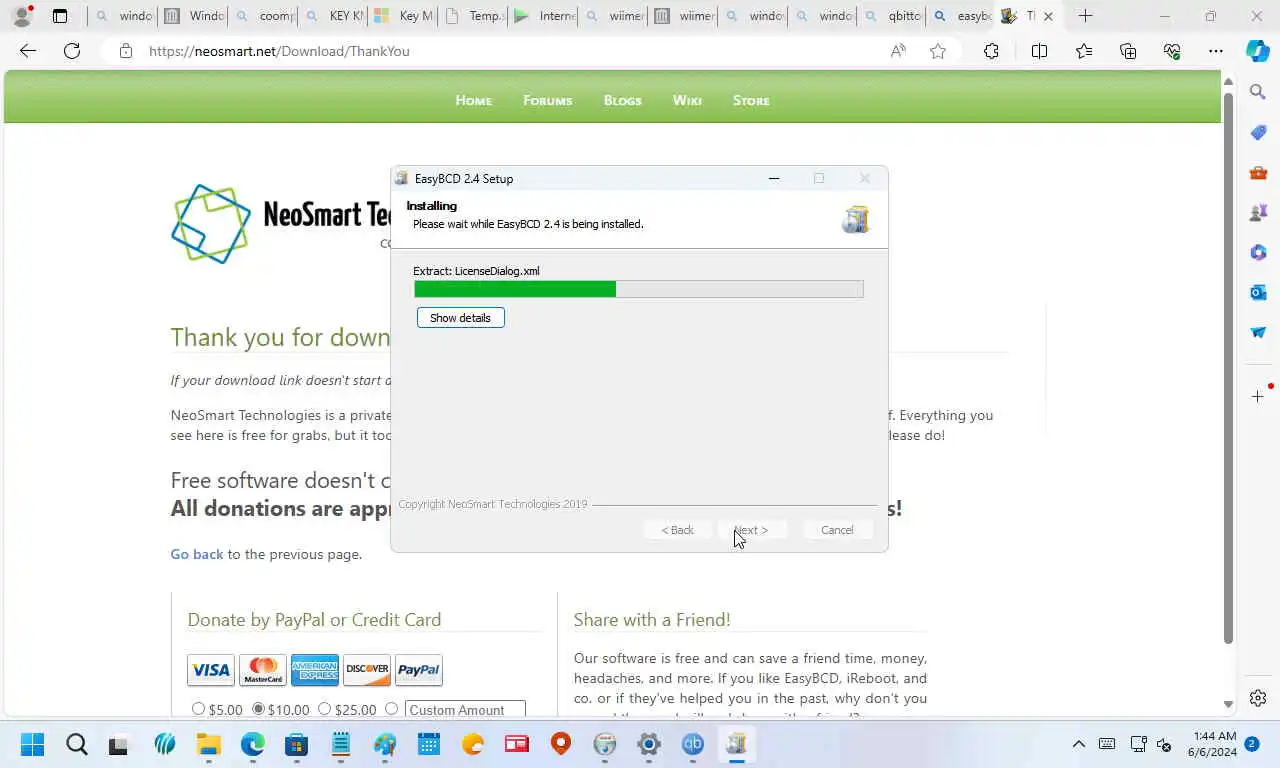The width and height of the screenshot is (1280, 768).
Task: Click the Show details button in installer
Action: pos(460,318)
